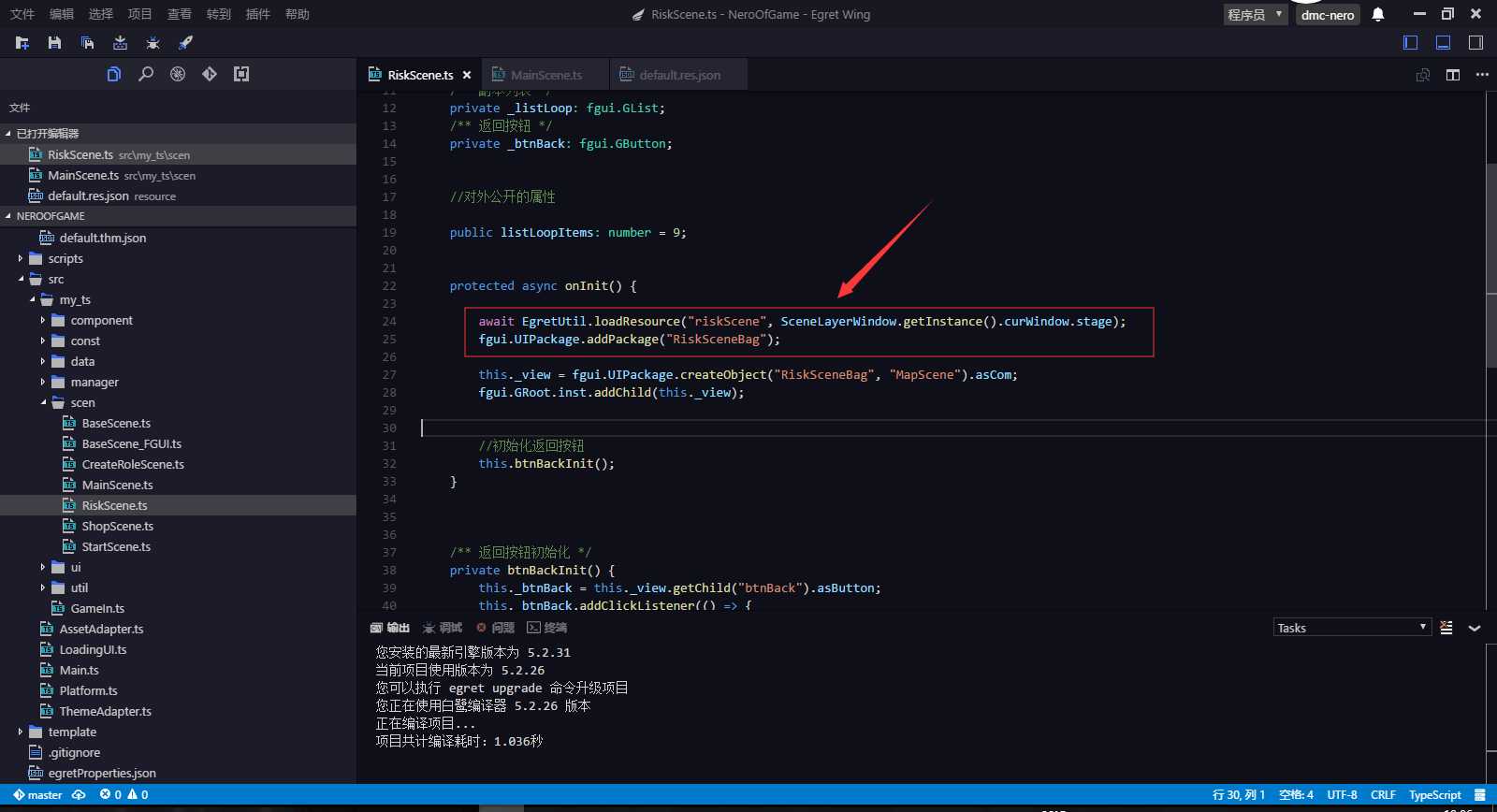Expand the template folder
1497x812 pixels.
click(x=21, y=732)
